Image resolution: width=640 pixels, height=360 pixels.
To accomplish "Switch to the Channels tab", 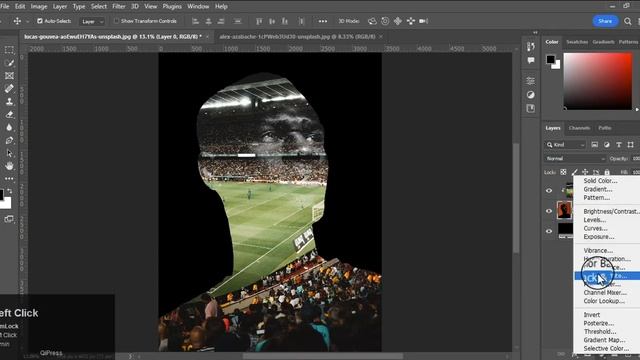I will pos(579,128).
